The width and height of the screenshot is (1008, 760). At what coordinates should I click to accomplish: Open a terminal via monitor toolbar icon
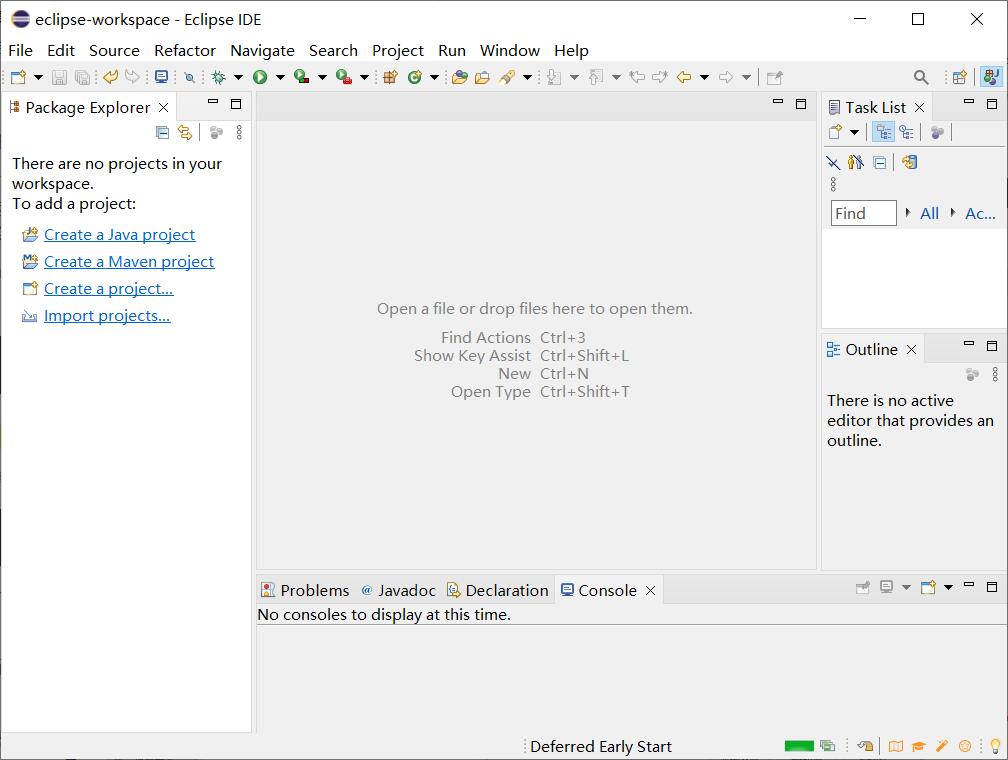point(161,77)
